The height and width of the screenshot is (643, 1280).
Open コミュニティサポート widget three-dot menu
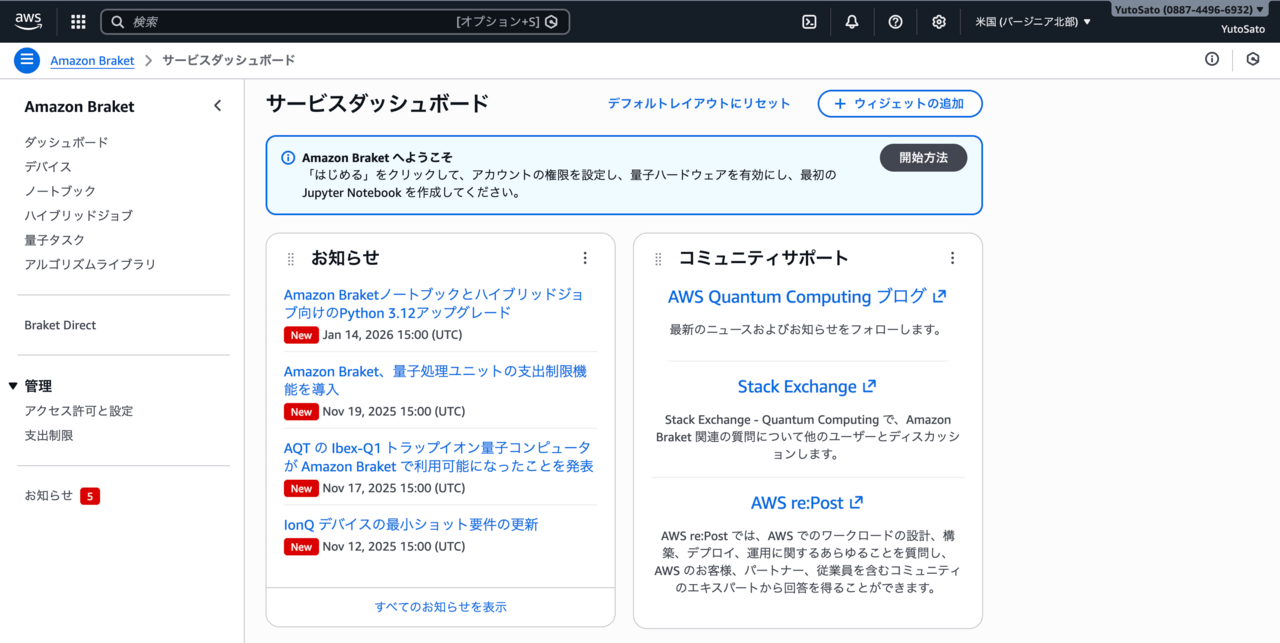952,258
